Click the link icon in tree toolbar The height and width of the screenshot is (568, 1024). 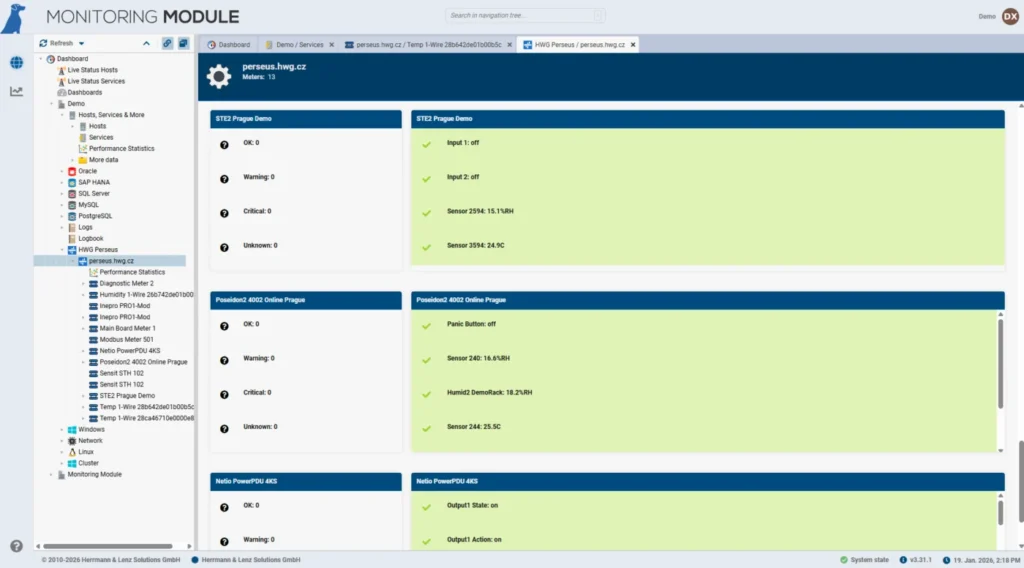[167, 43]
